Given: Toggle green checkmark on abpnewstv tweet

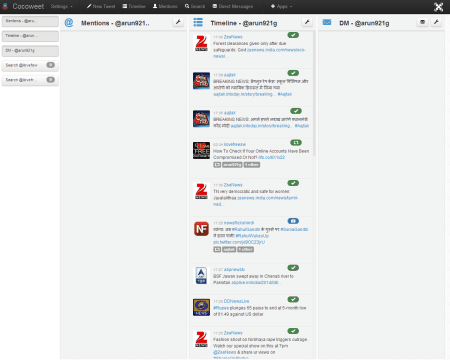Looking at the screenshot, I should [293, 268].
